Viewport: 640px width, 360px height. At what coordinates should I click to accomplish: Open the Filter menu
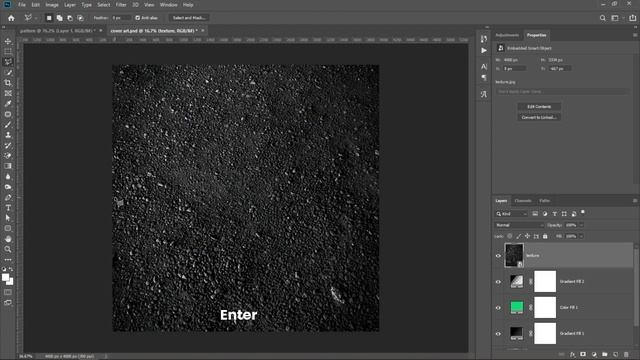tap(121, 5)
